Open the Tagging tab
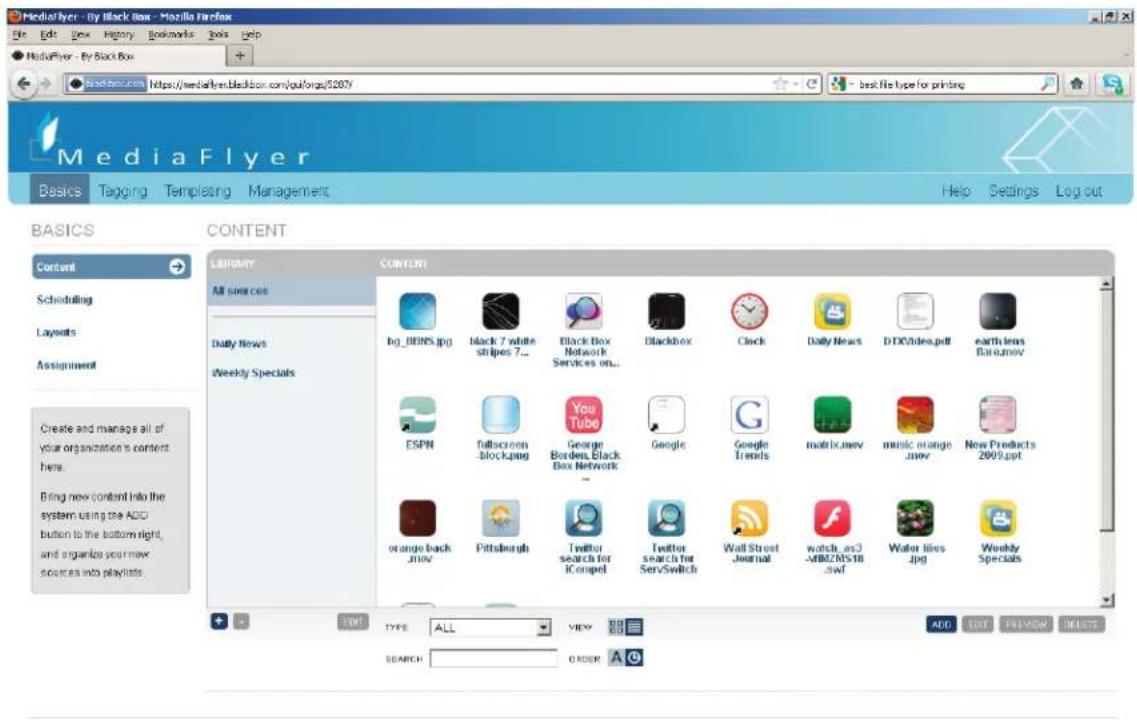The width and height of the screenshot is (1137, 720). tap(123, 191)
